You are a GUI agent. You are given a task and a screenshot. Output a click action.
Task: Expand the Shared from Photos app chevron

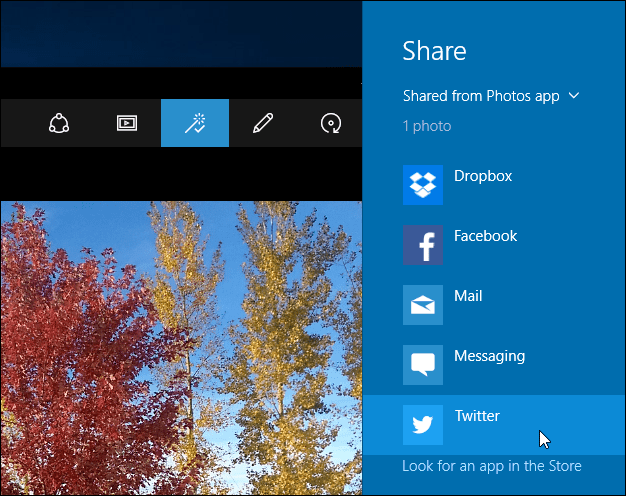(x=574, y=96)
